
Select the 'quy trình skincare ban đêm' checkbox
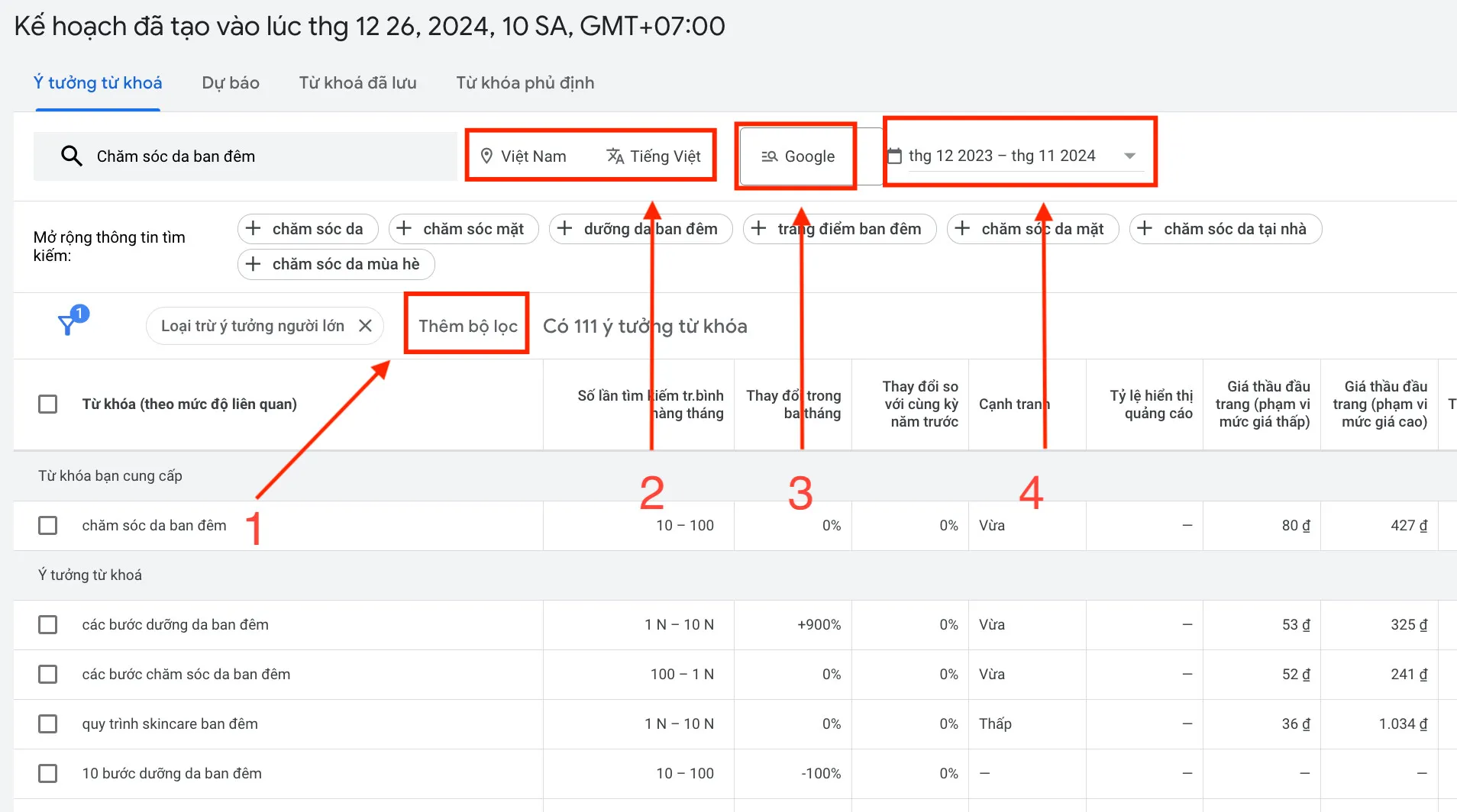pos(48,723)
